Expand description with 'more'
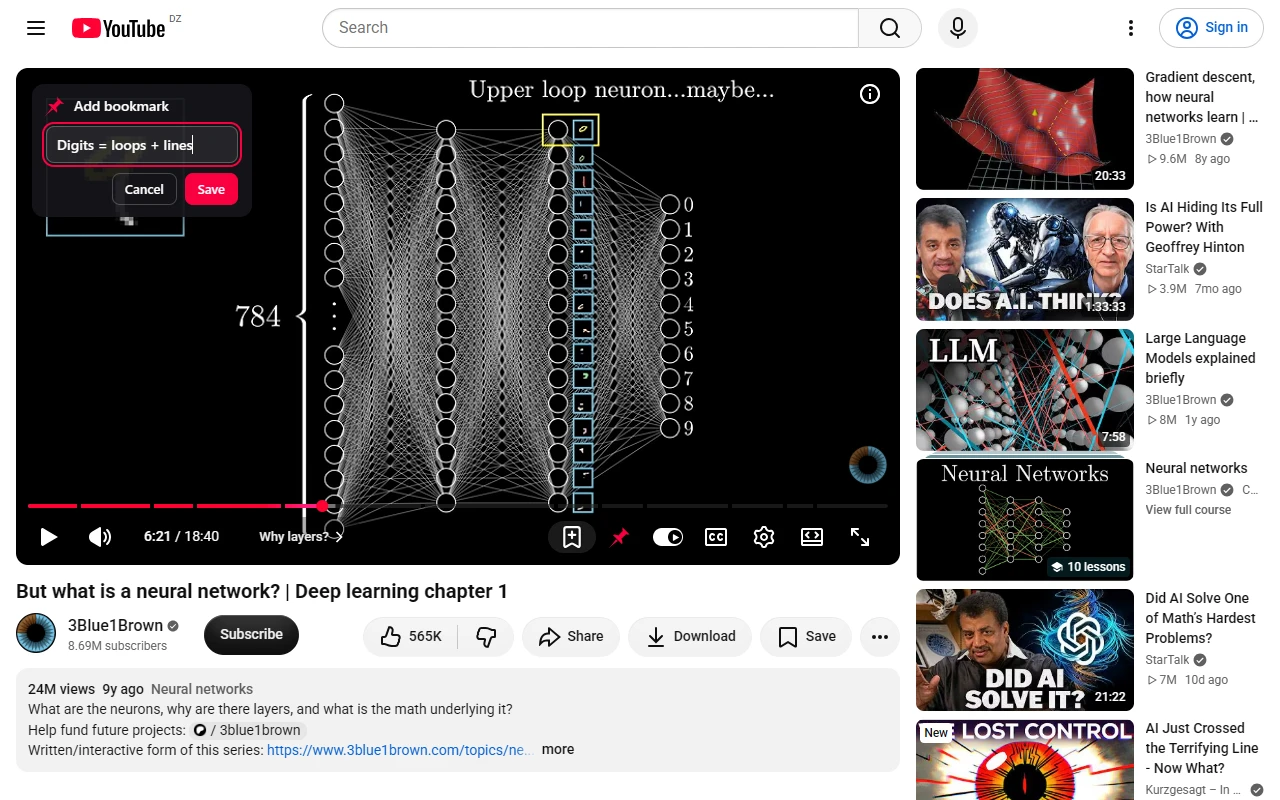1280x800 pixels. tap(558, 749)
